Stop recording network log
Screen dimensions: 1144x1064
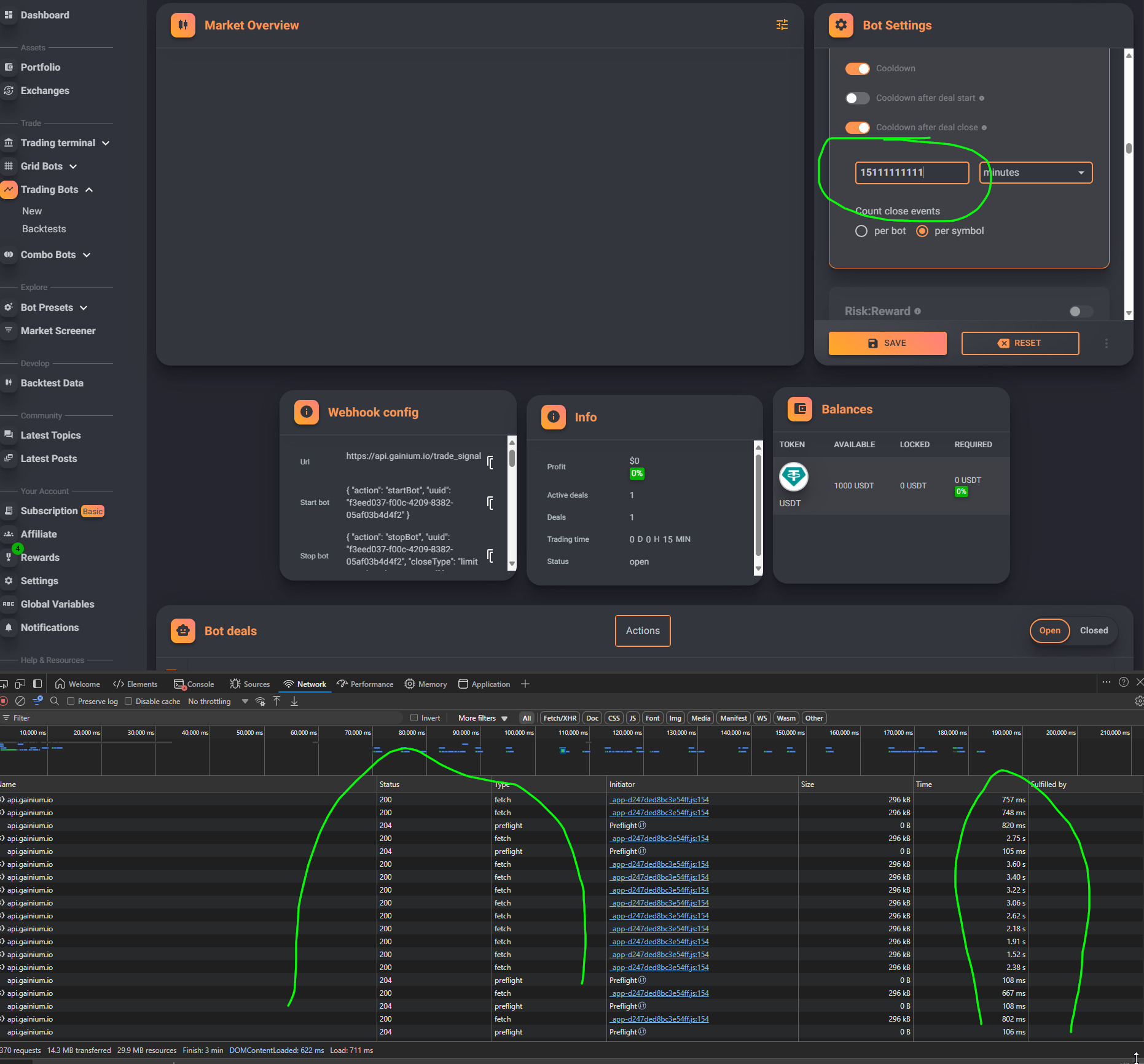[x=4, y=701]
